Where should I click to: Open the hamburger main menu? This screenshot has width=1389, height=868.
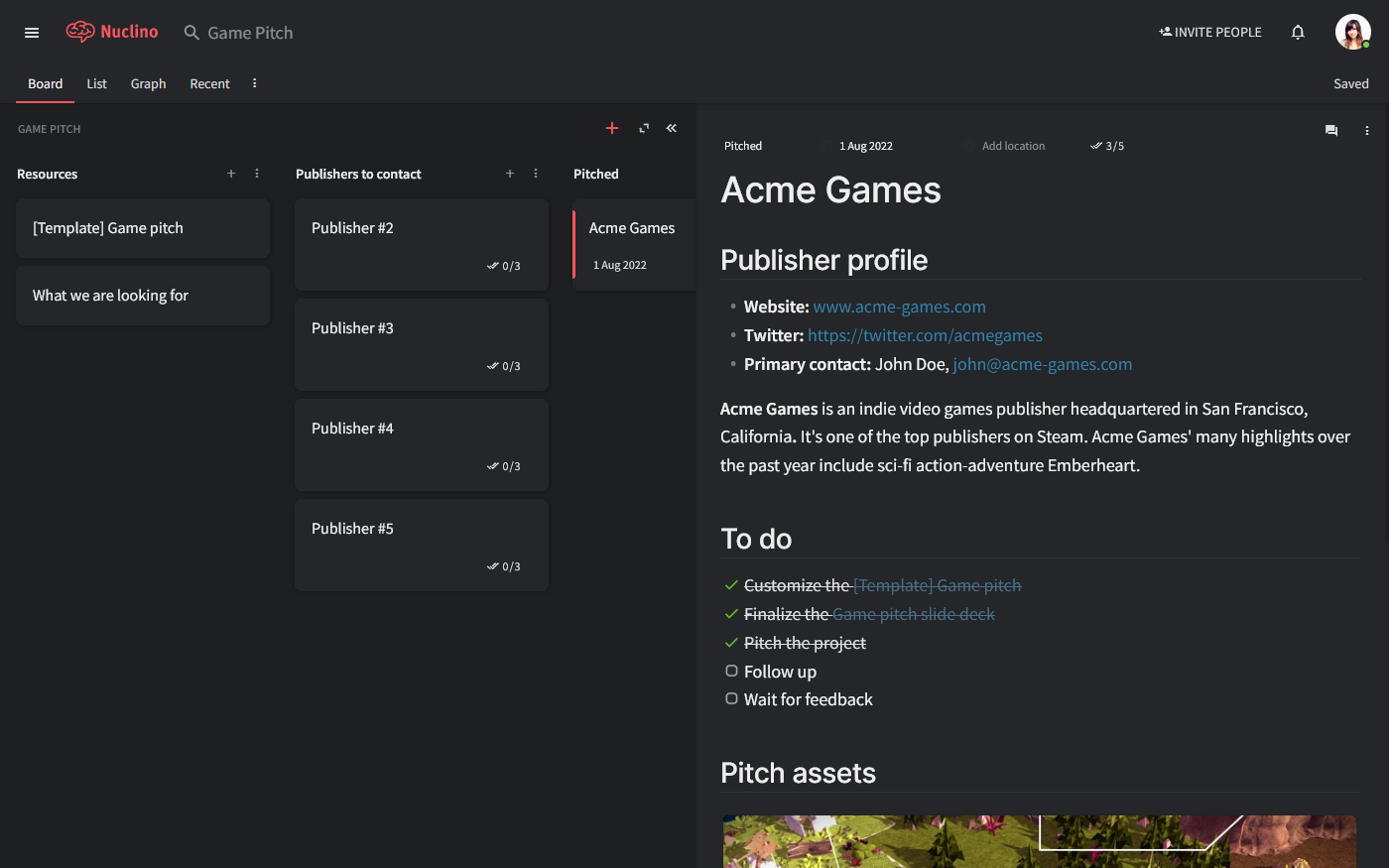pos(32,33)
